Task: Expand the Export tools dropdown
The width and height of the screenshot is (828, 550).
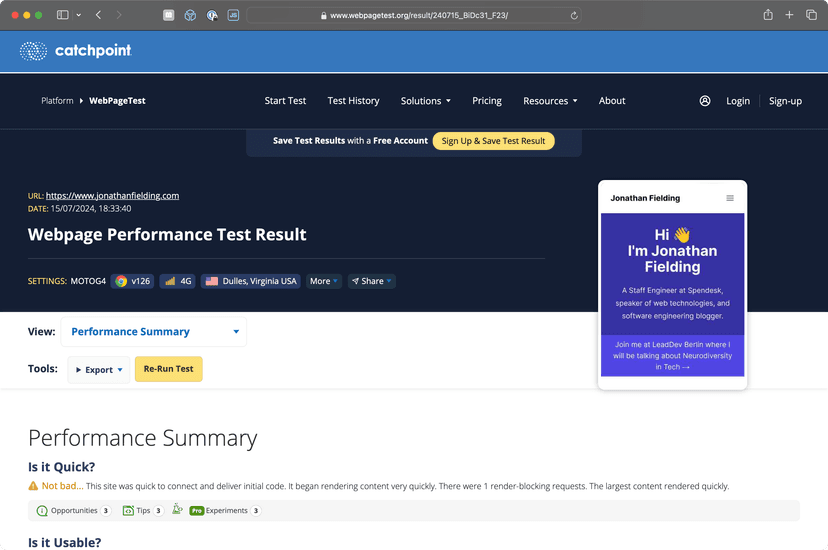Action: (x=99, y=370)
